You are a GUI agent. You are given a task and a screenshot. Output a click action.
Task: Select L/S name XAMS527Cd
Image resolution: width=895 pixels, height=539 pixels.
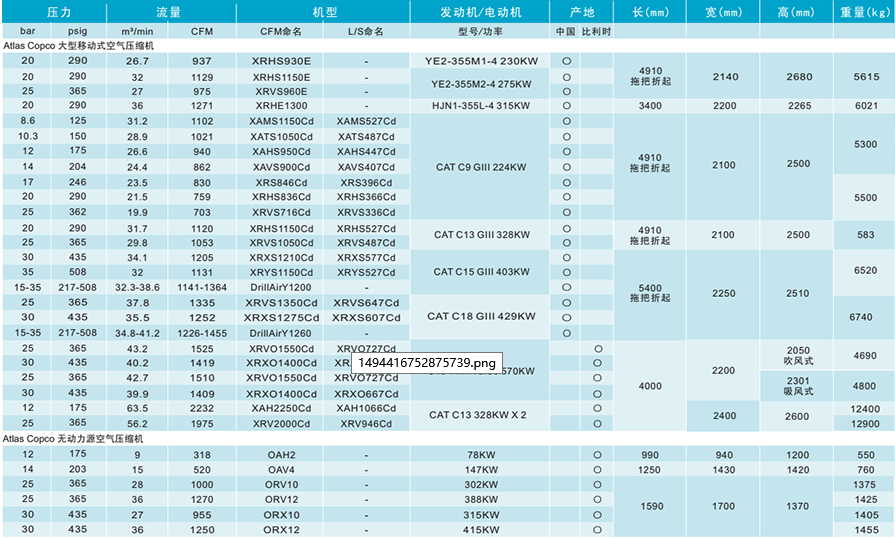point(366,121)
